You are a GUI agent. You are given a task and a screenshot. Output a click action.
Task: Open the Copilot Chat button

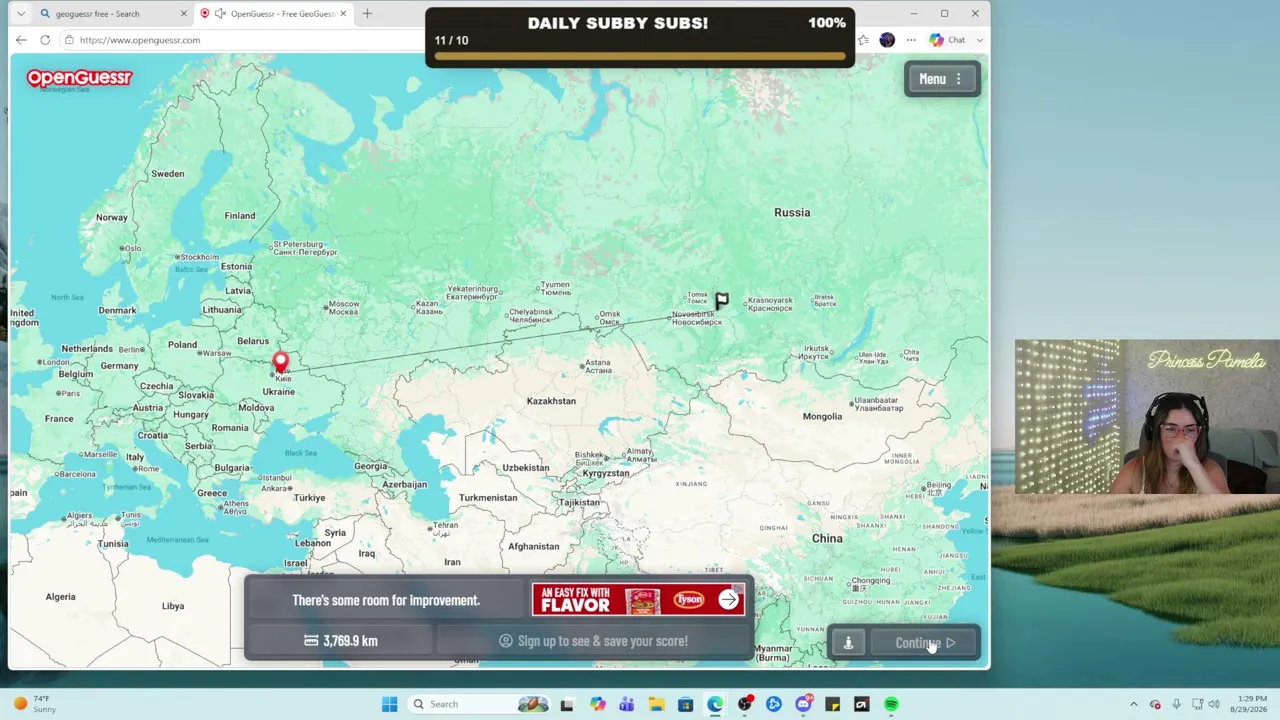[x=947, y=40]
